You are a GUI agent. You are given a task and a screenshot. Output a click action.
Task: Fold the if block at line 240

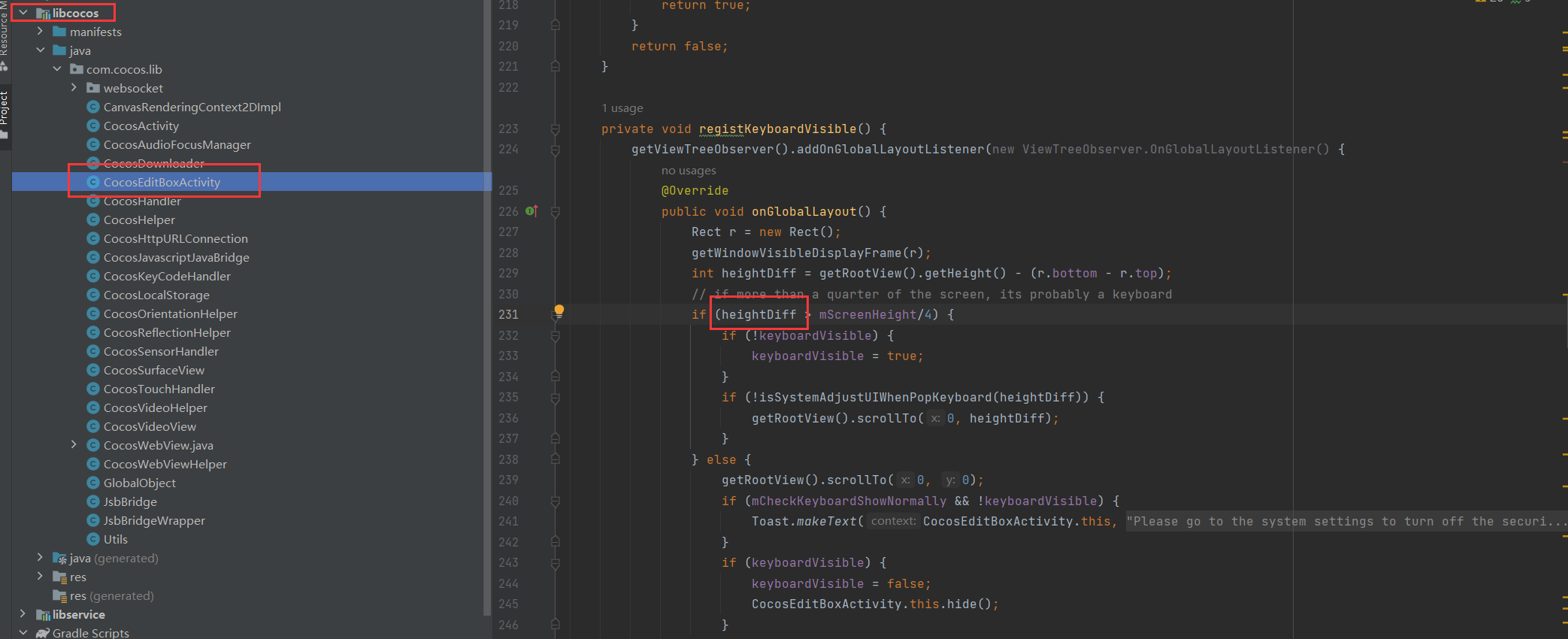coord(555,501)
